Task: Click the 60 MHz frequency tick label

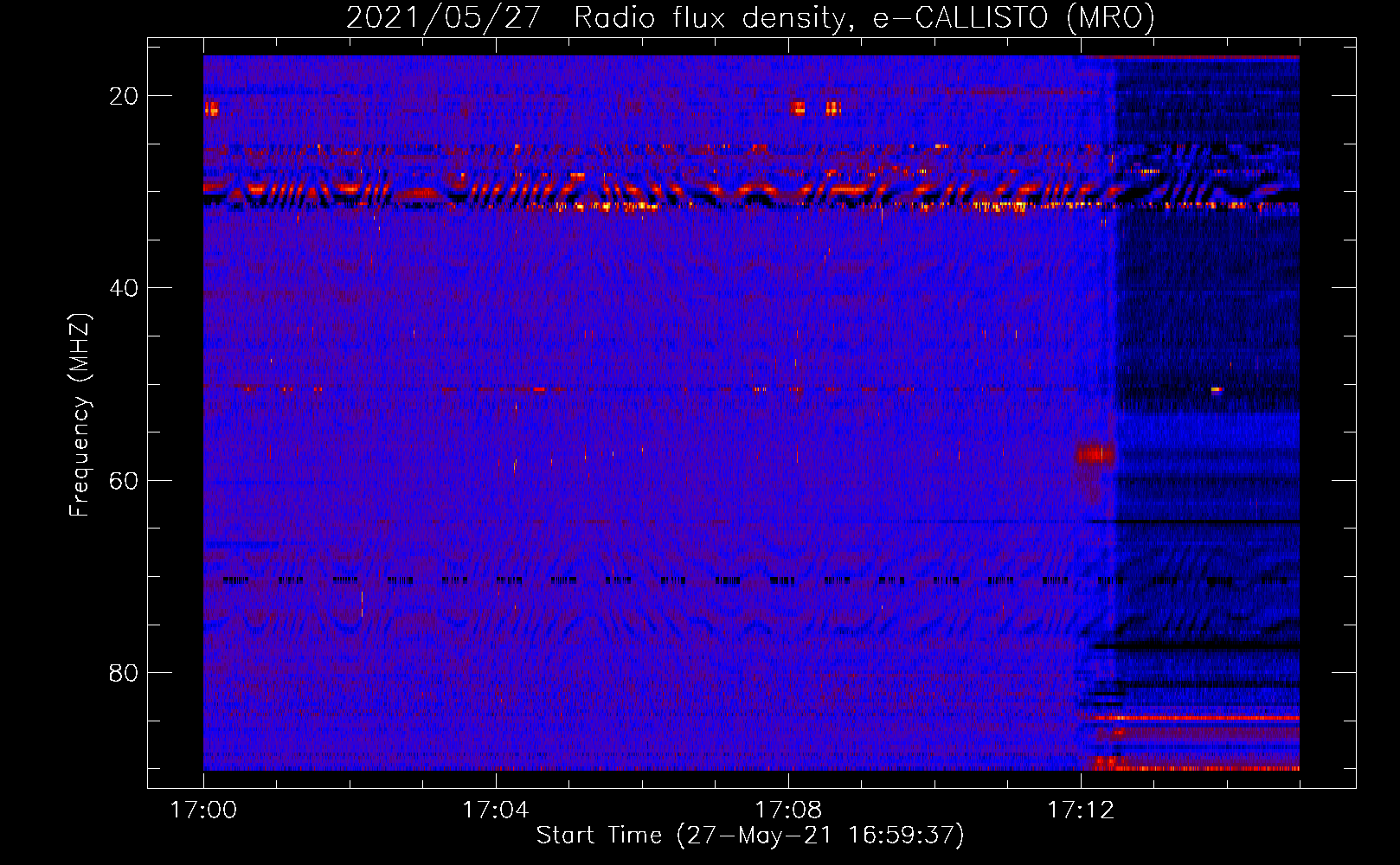Action: (124, 480)
